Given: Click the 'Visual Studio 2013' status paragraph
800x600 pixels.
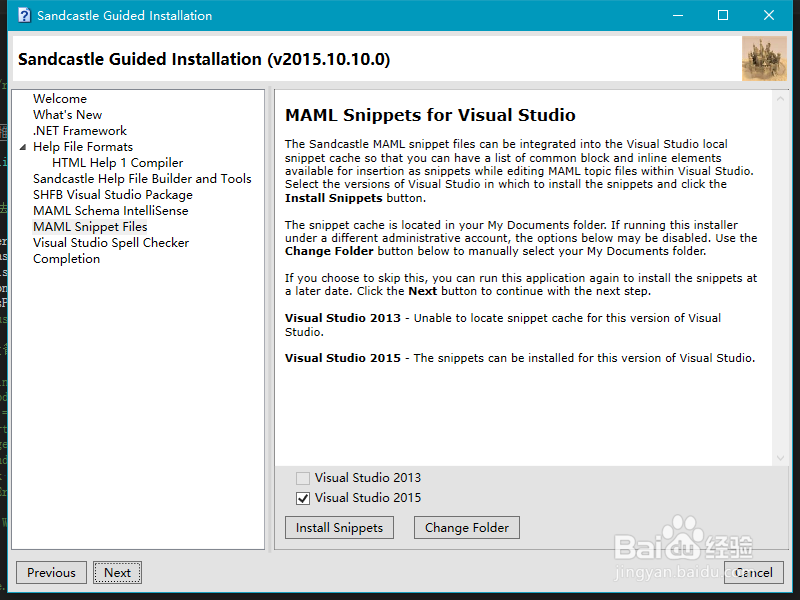Looking at the screenshot, I should click(x=503, y=325).
